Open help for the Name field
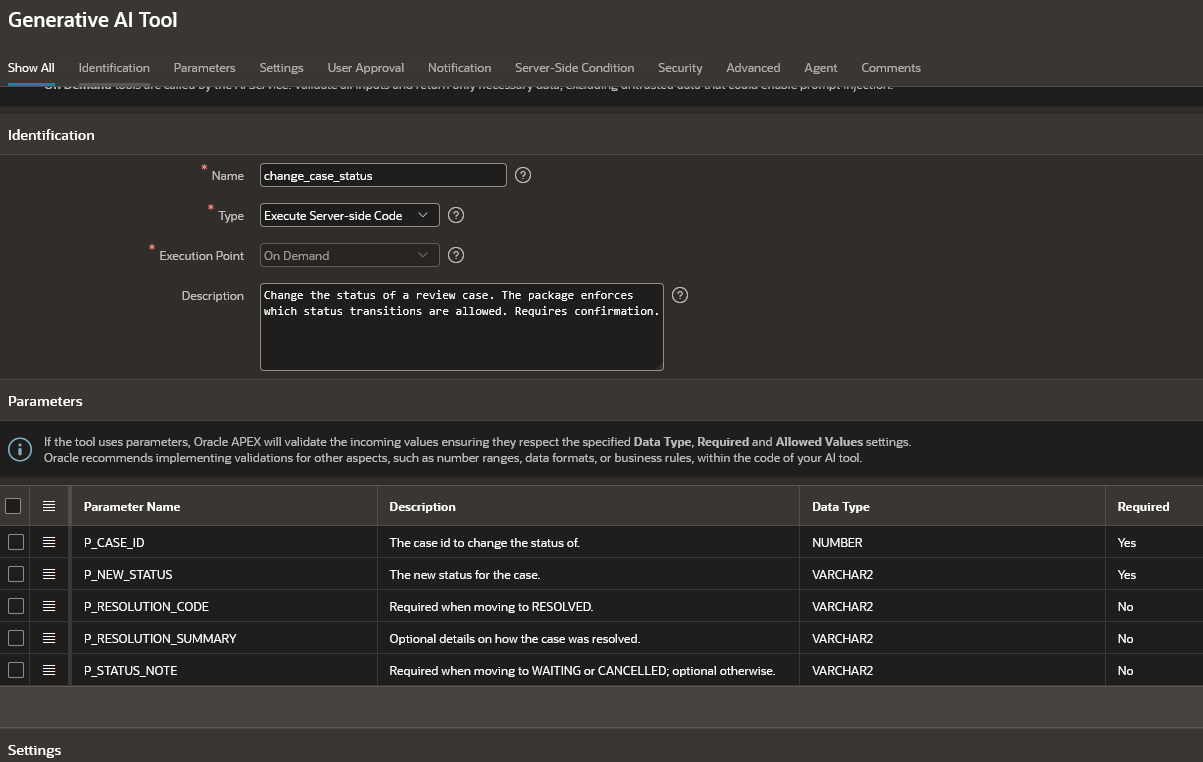Screen dimensions: 1203x762 click(x=523, y=175)
